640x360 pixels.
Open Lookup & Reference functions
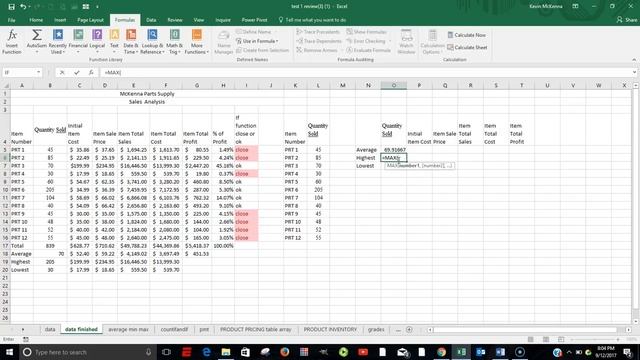(x=152, y=42)
